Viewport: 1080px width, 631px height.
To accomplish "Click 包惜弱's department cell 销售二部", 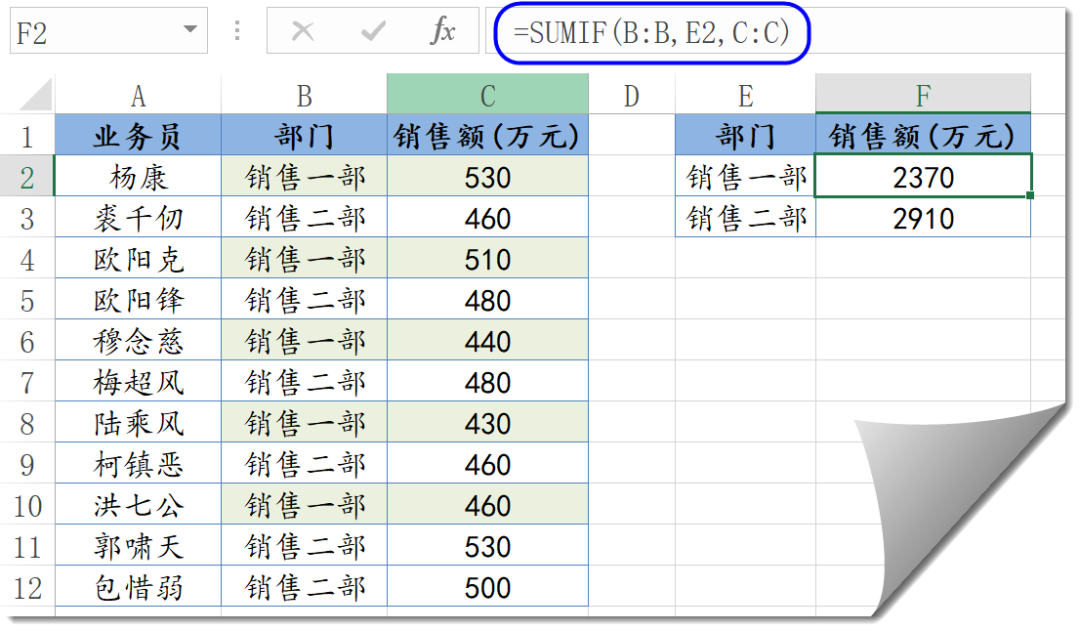I will 304,588.
